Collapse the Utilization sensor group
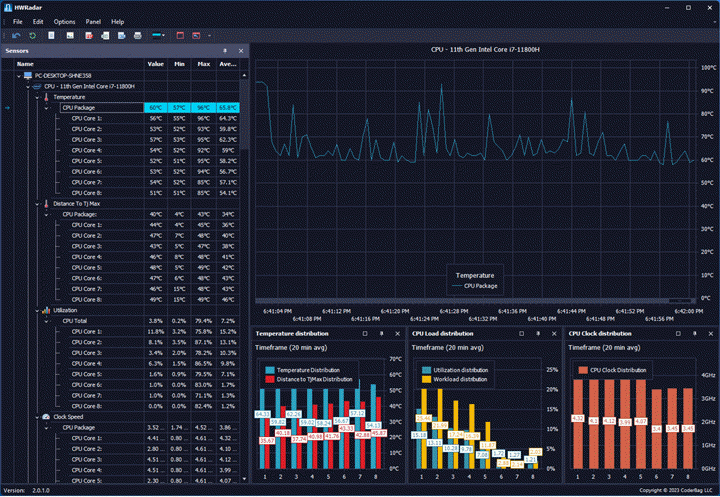This screenshot has width=720, height=497. click(x=38, y=311)
